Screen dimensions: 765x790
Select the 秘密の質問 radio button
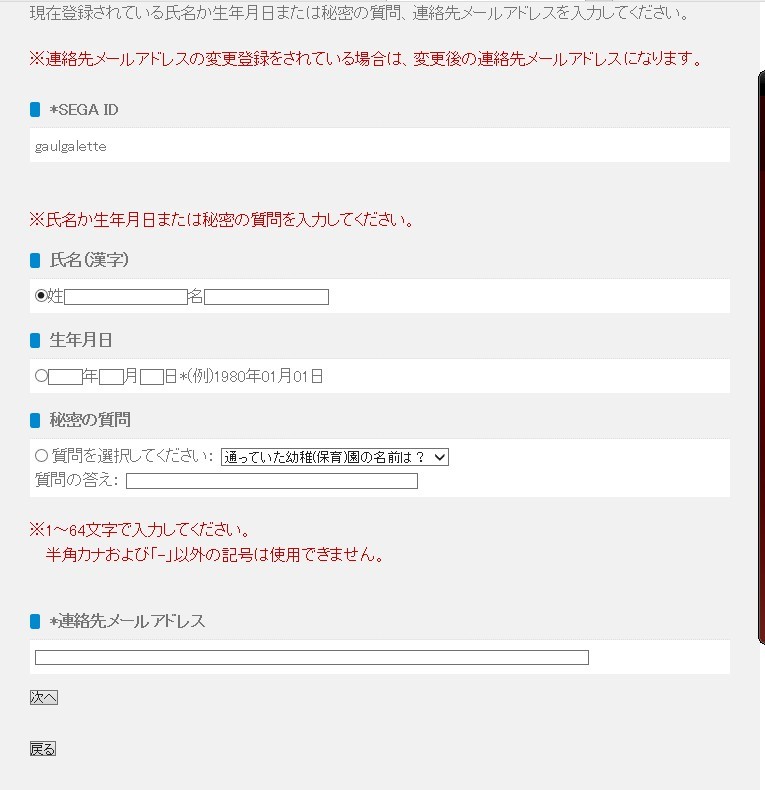coord(41,456)
